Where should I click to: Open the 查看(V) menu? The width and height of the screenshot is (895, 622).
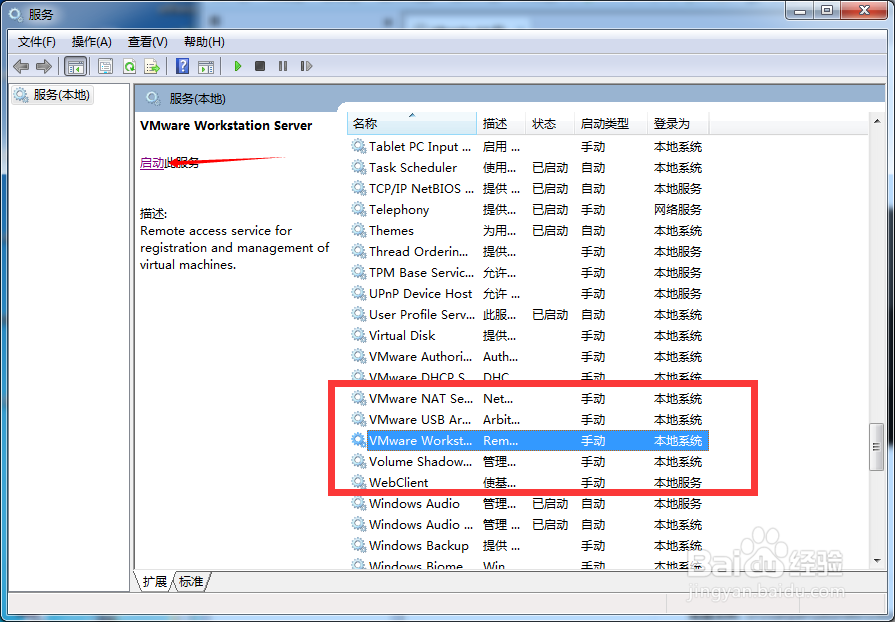147,42
